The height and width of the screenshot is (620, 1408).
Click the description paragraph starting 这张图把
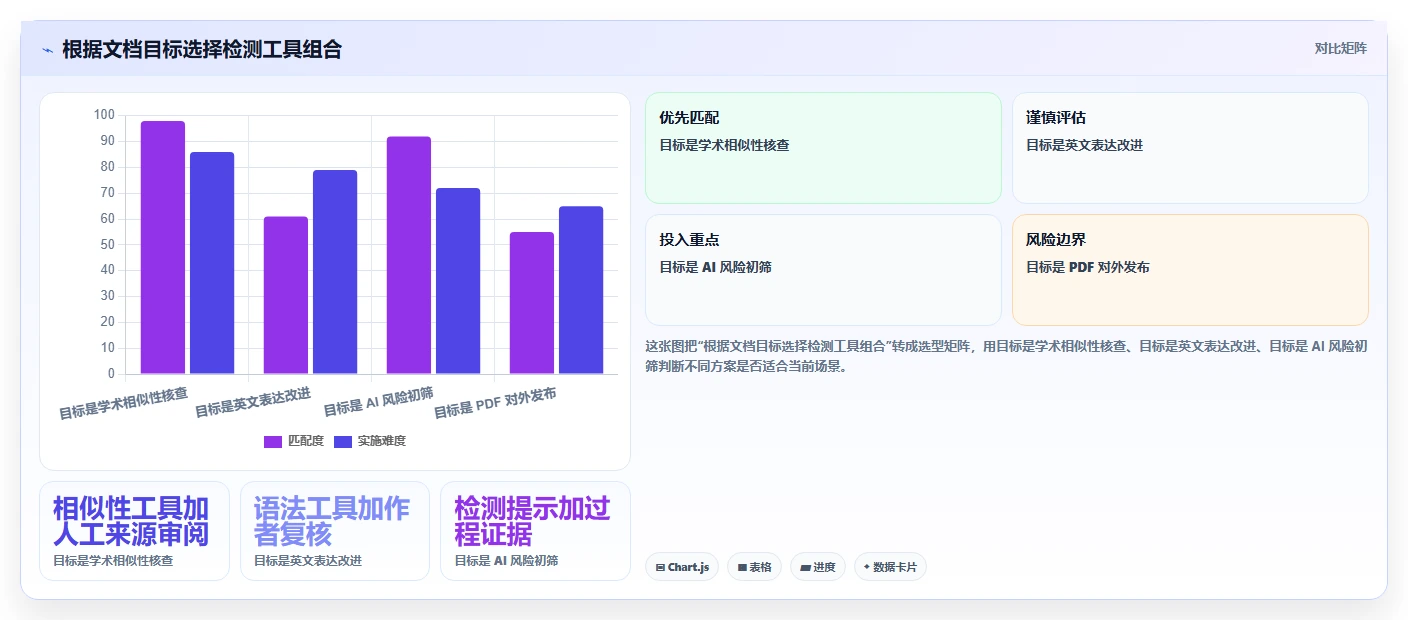pos(1007,356)
